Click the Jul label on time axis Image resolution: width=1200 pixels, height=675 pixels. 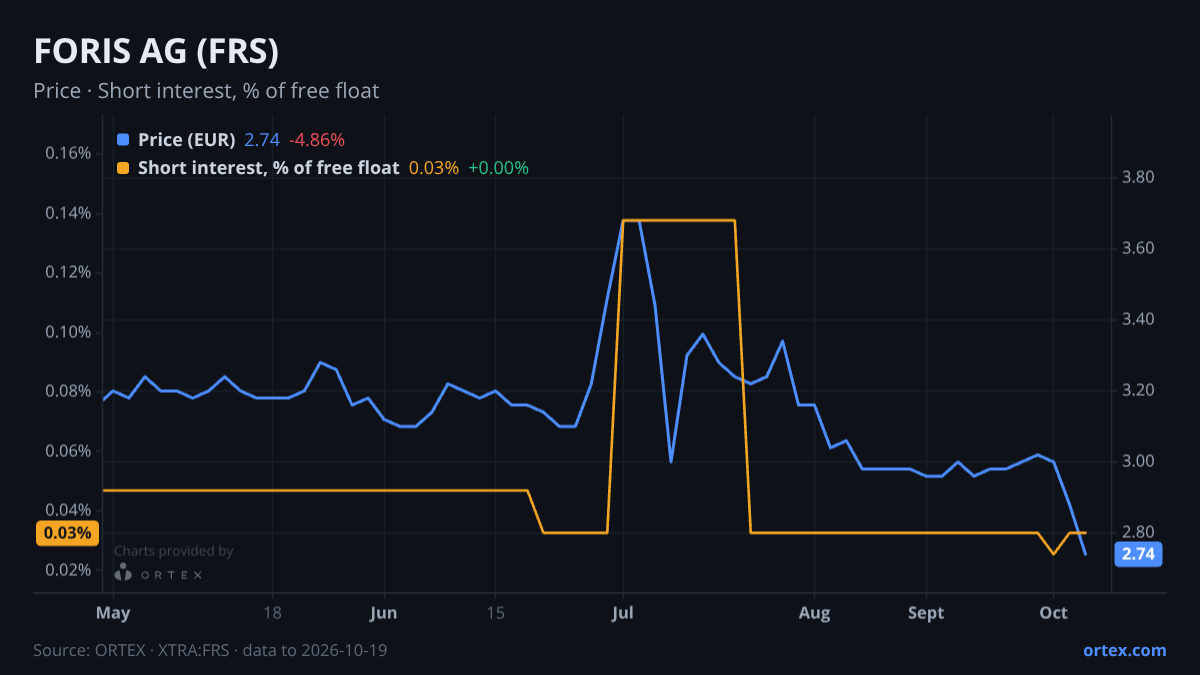(623, 613)
